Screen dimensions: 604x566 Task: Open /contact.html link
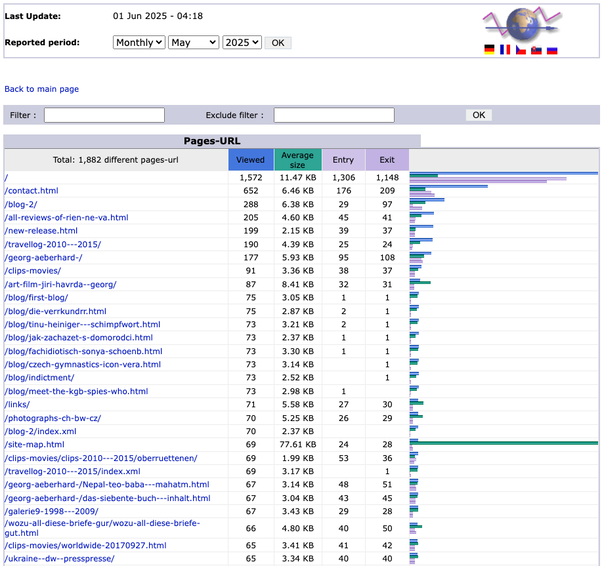[x=32, y=191]
